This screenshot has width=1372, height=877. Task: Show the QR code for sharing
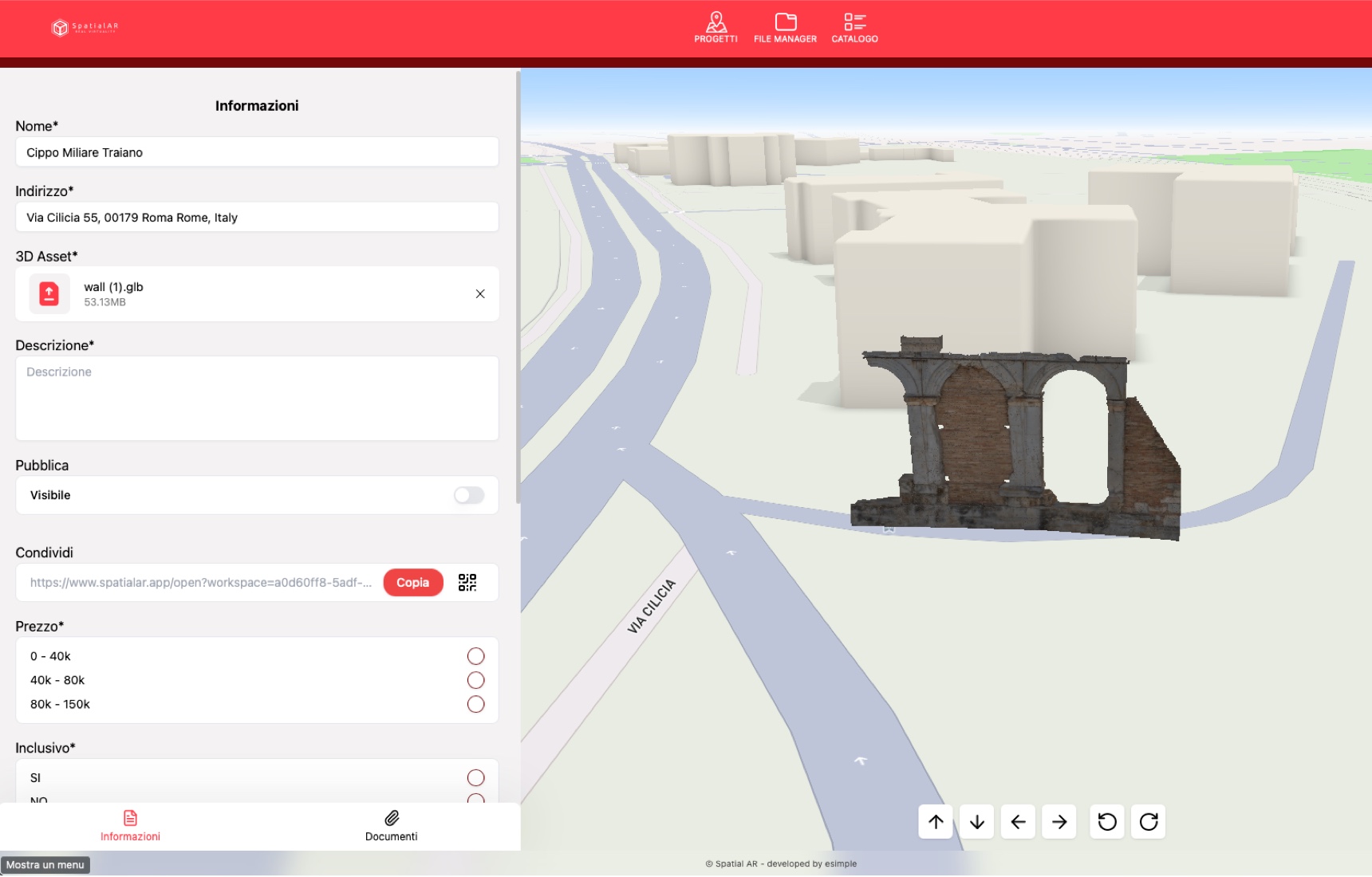467,583
